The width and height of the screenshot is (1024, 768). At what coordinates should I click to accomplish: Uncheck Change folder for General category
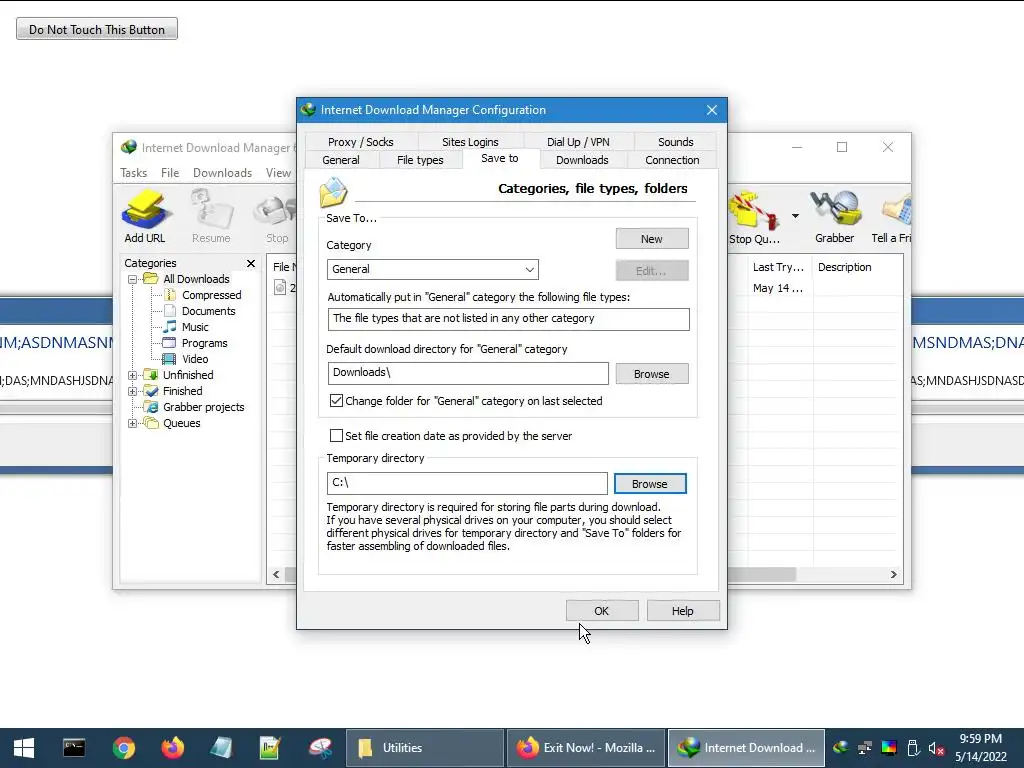[336, 401]
